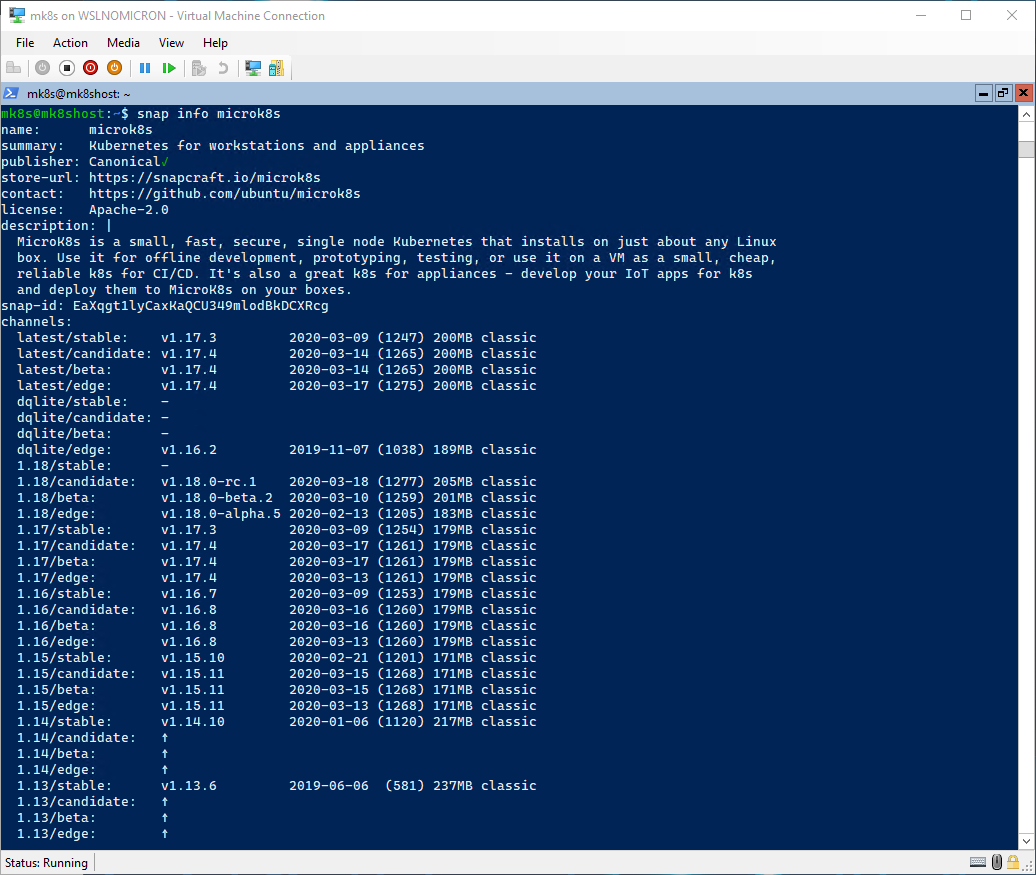Click the Revert undo arrow icon
The height and width of the screenshot is (875, 1036).
(223, 68)
